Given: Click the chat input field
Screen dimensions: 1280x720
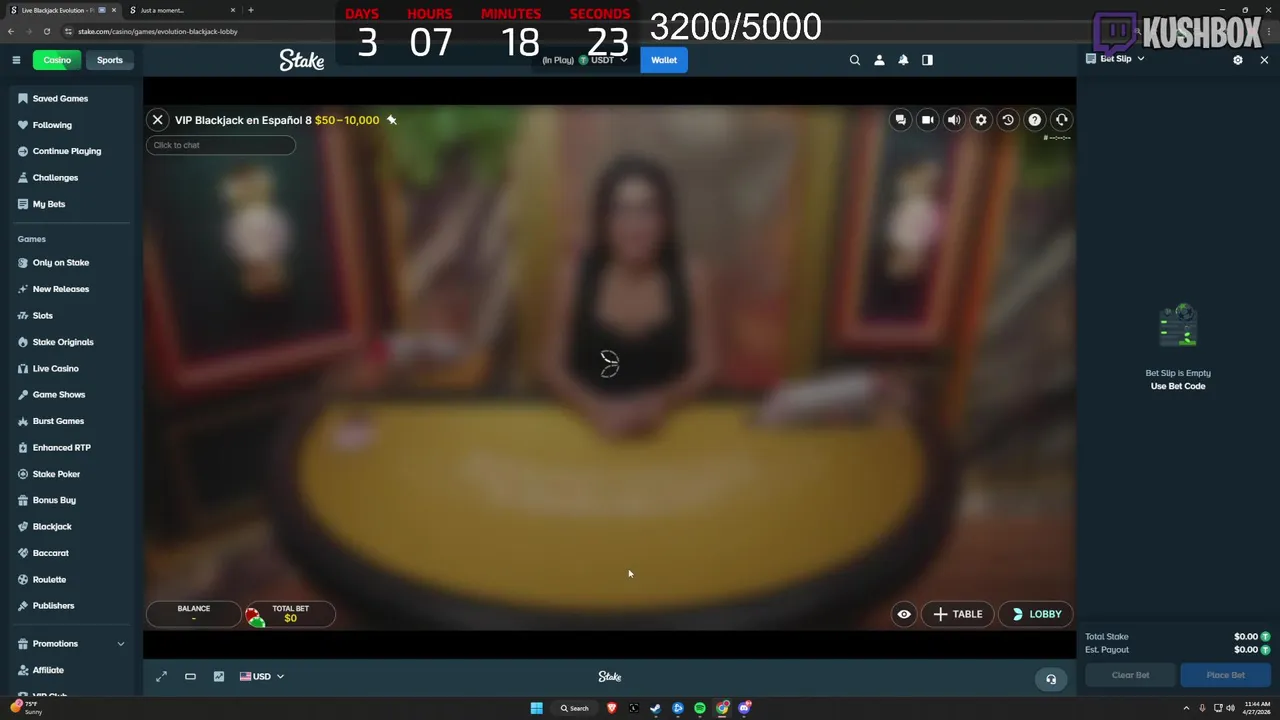Looking at the screenshot, I should click(x=221, y=145).
